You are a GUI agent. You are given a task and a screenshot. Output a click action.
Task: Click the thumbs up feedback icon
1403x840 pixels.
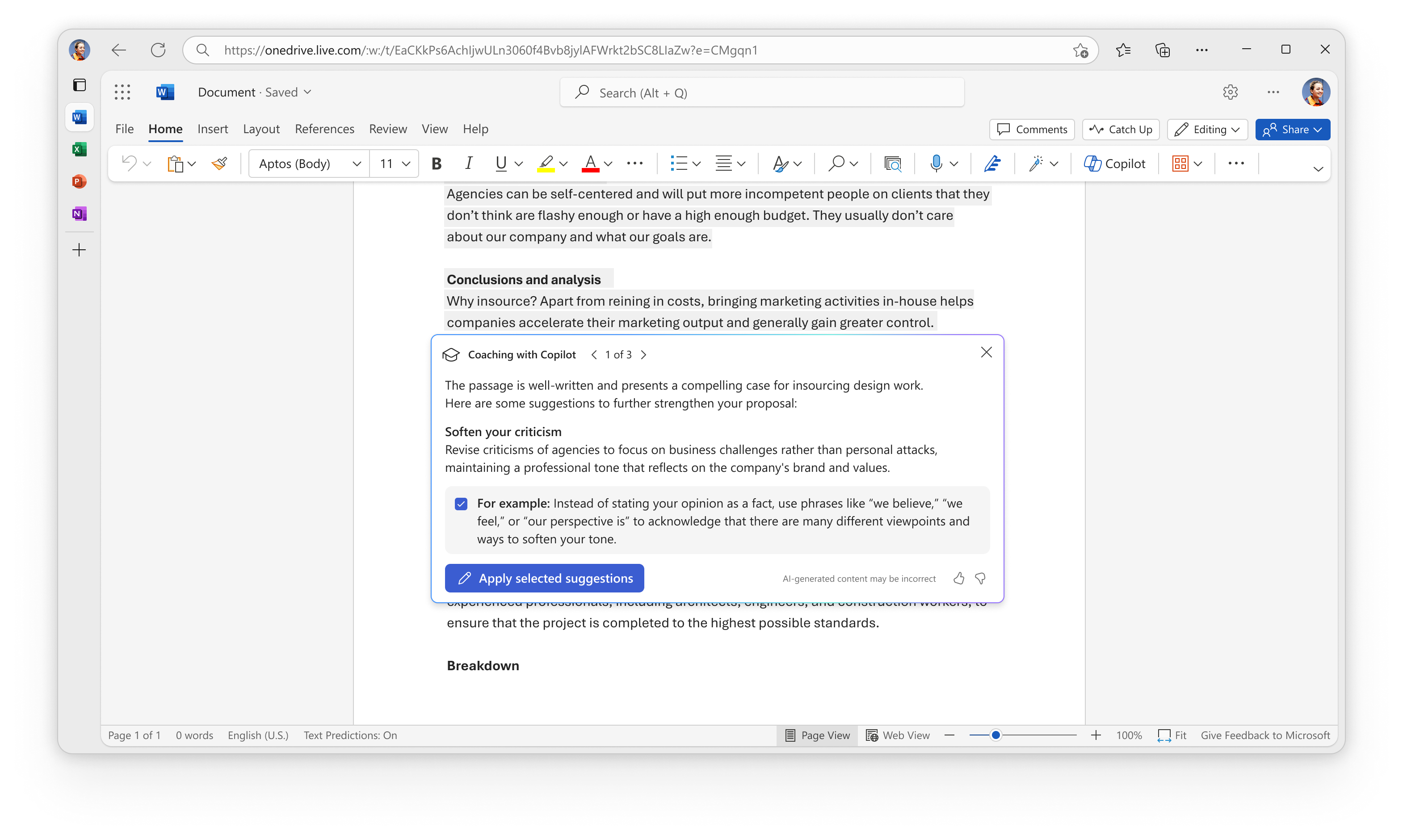point(958,579)
